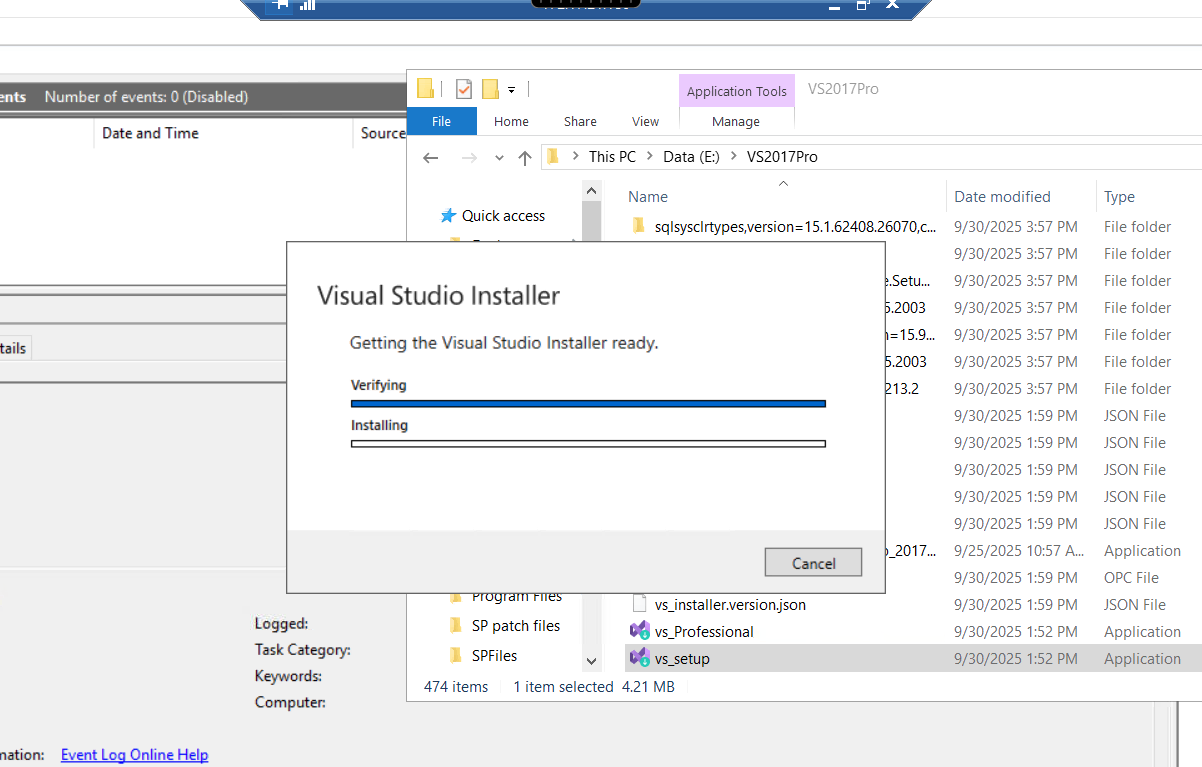Click Data (E:) breadcrumb
Viewport: 1202px width, 767px height.
coord(691,157)
